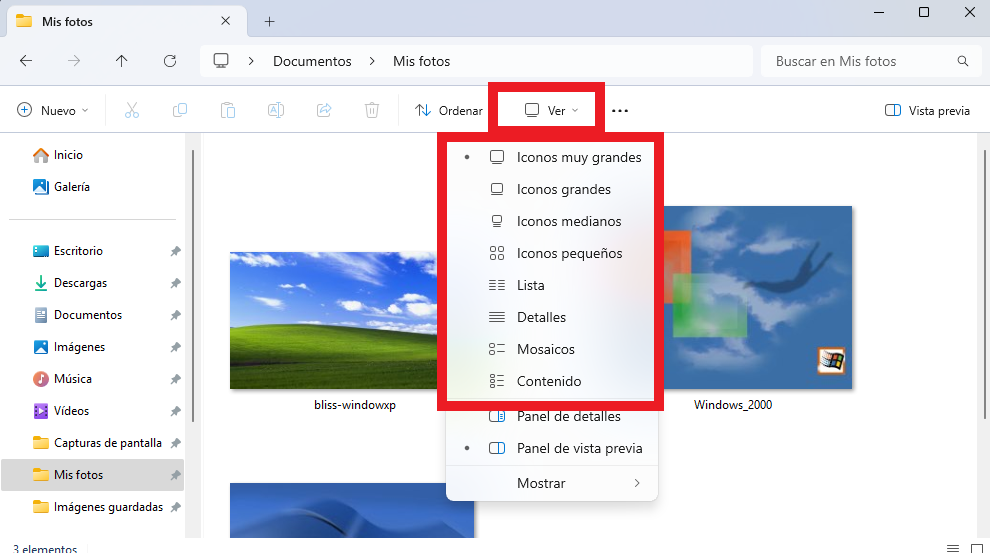Image resolution: width=990 pixels, height=553 pixels.
Task: Switch to details view icon in status bar
Action: coord(953,548)
